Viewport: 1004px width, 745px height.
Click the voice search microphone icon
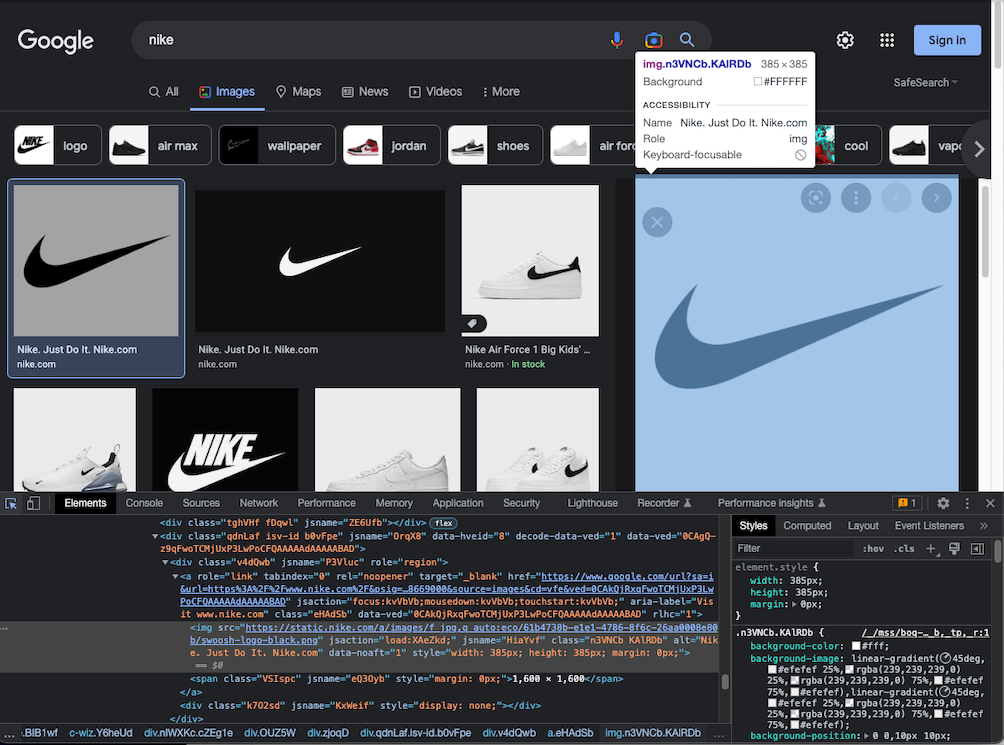(616, 40)
